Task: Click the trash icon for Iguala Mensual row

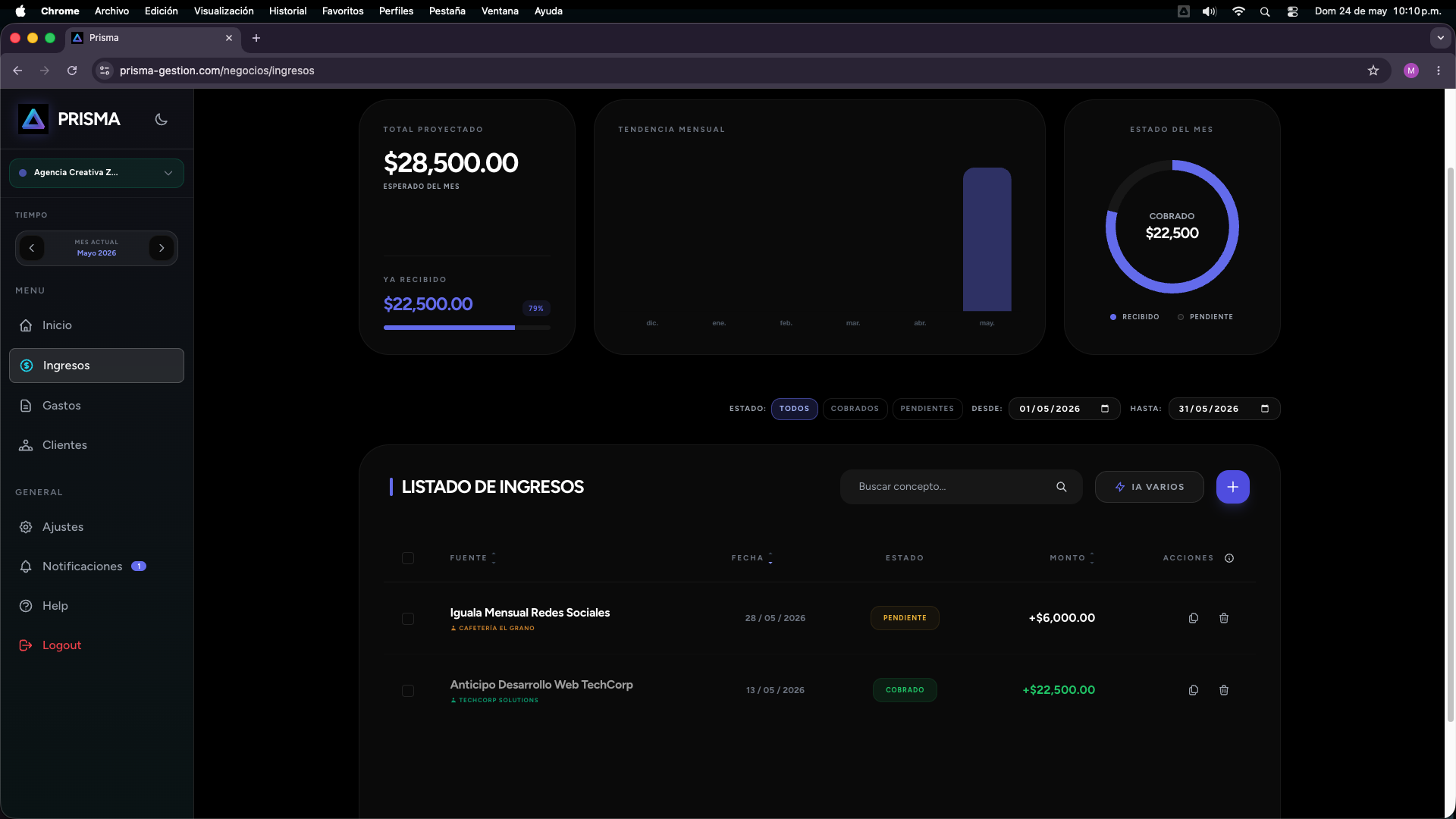Action: click(1224, 618)
